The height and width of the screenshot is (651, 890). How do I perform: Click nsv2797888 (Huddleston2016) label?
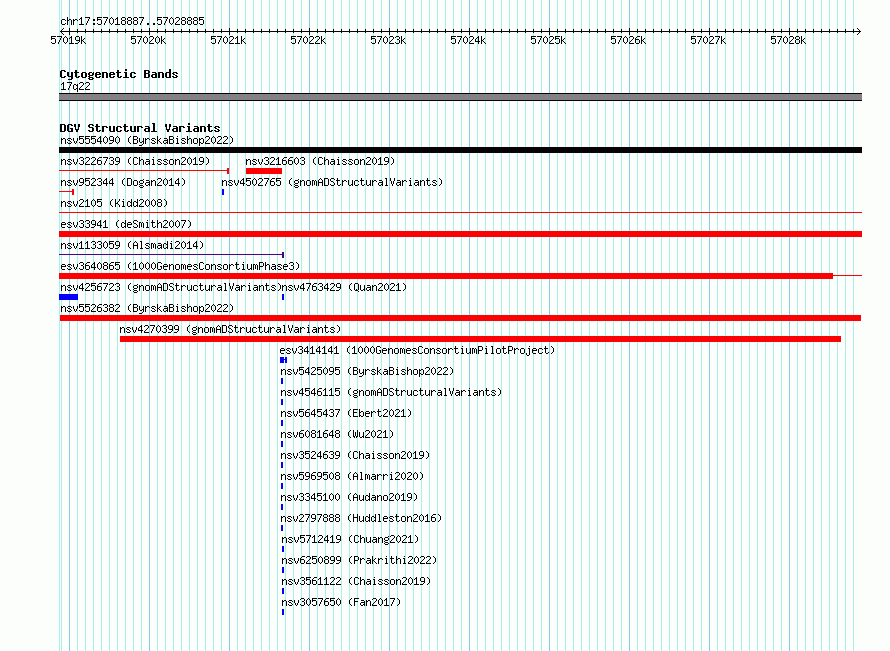point(361,518)
